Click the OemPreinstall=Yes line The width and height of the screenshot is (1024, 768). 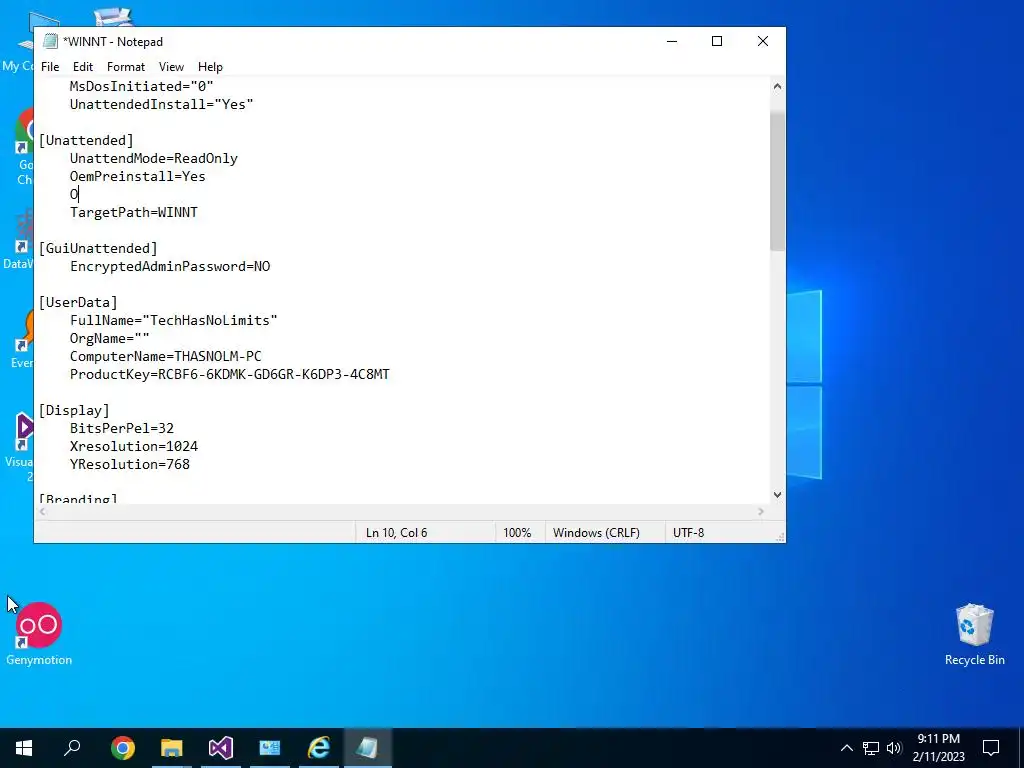(137, 176)
